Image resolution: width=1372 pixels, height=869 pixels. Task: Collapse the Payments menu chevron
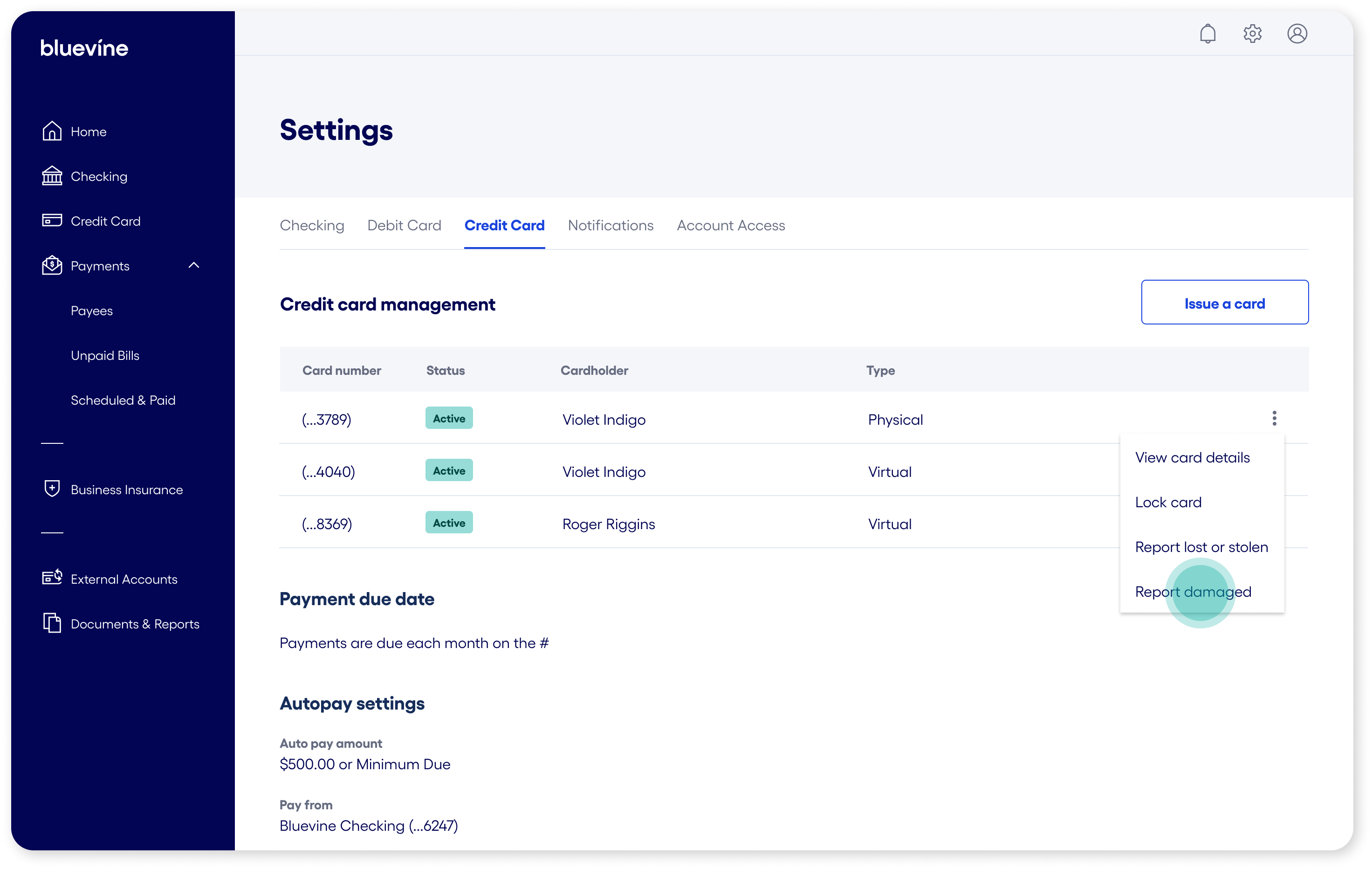(x=194, y=266)
